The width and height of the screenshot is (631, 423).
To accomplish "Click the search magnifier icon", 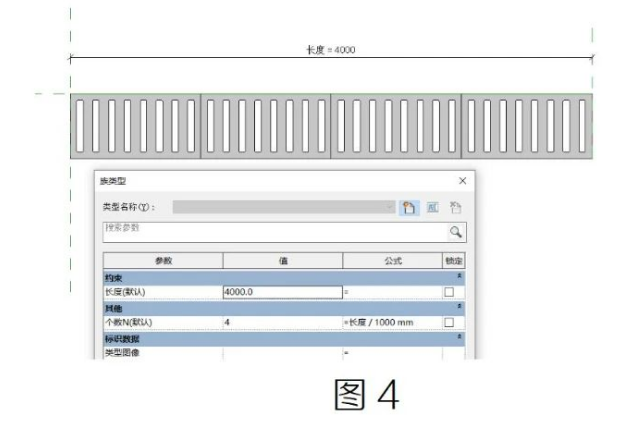I will 456,232.
